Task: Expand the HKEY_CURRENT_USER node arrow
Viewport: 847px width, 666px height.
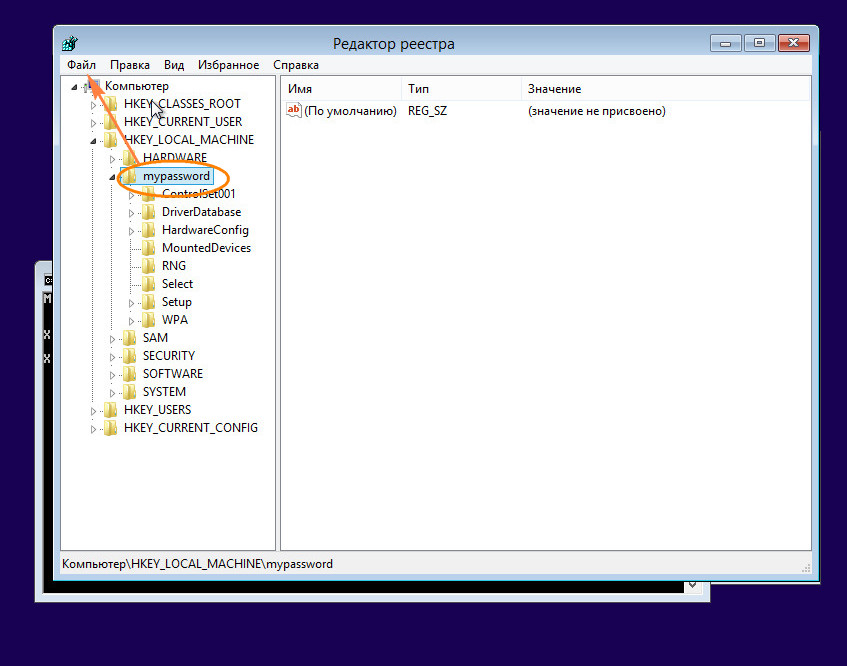Action: pos(93,123)
